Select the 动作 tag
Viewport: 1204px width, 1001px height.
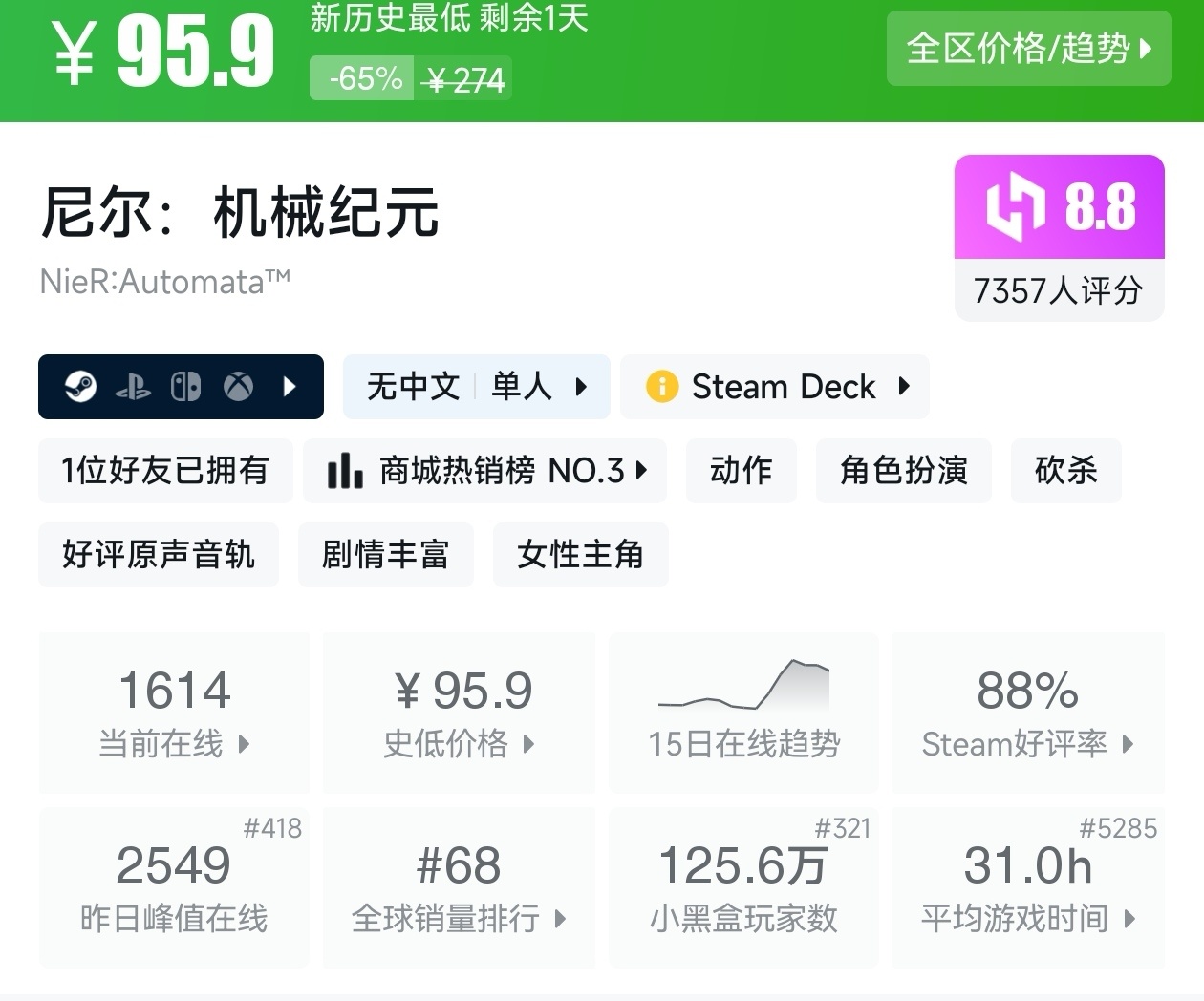742,470
